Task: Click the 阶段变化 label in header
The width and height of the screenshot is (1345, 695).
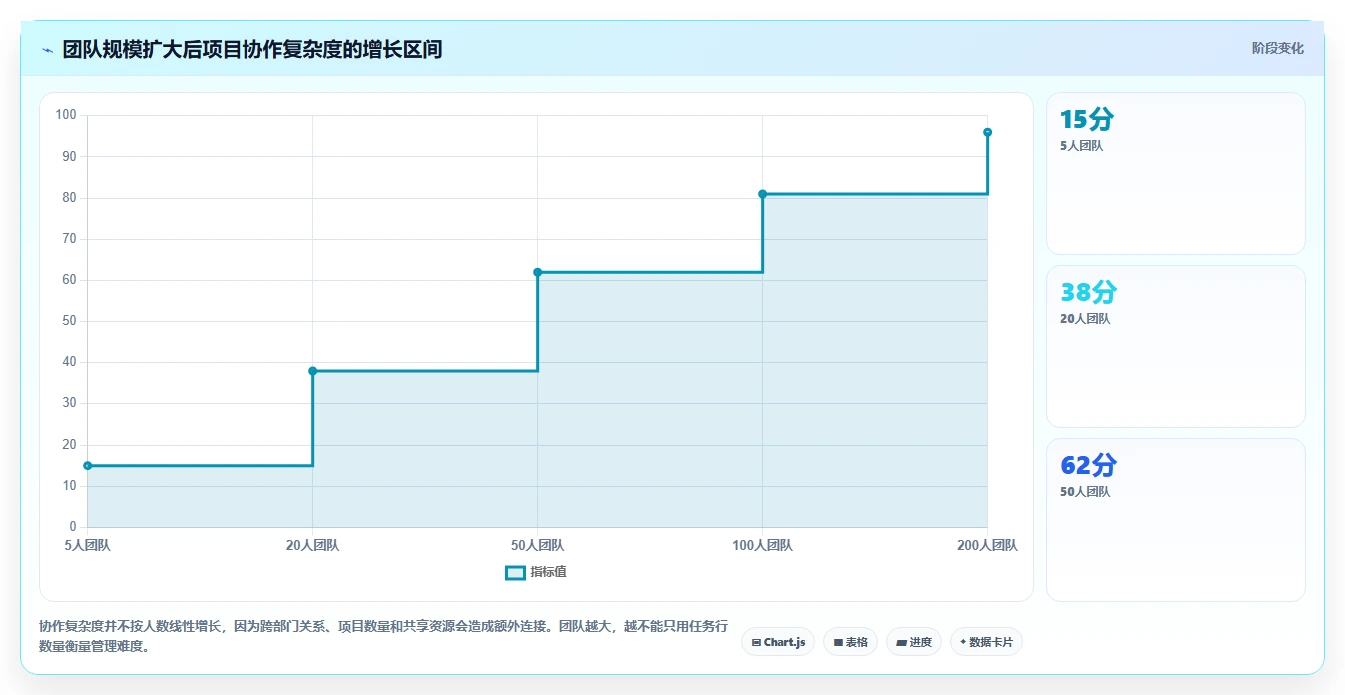Action: 1277,48
